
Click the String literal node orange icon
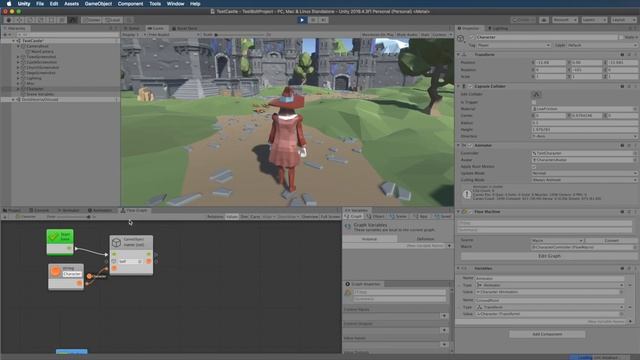click(x=56, y=271)
